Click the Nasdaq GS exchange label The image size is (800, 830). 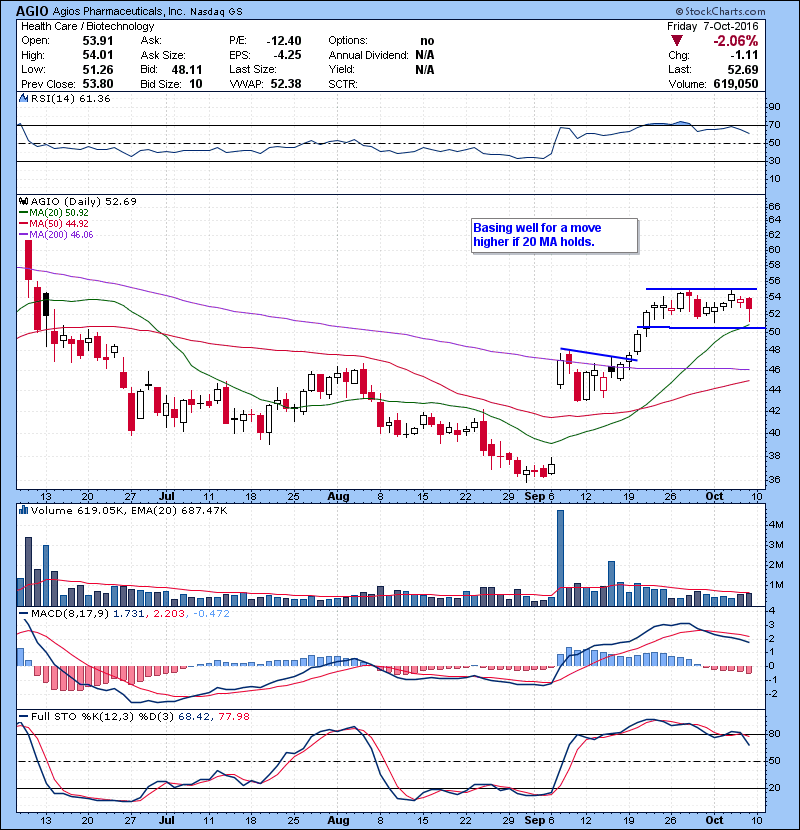pos(216,12)
